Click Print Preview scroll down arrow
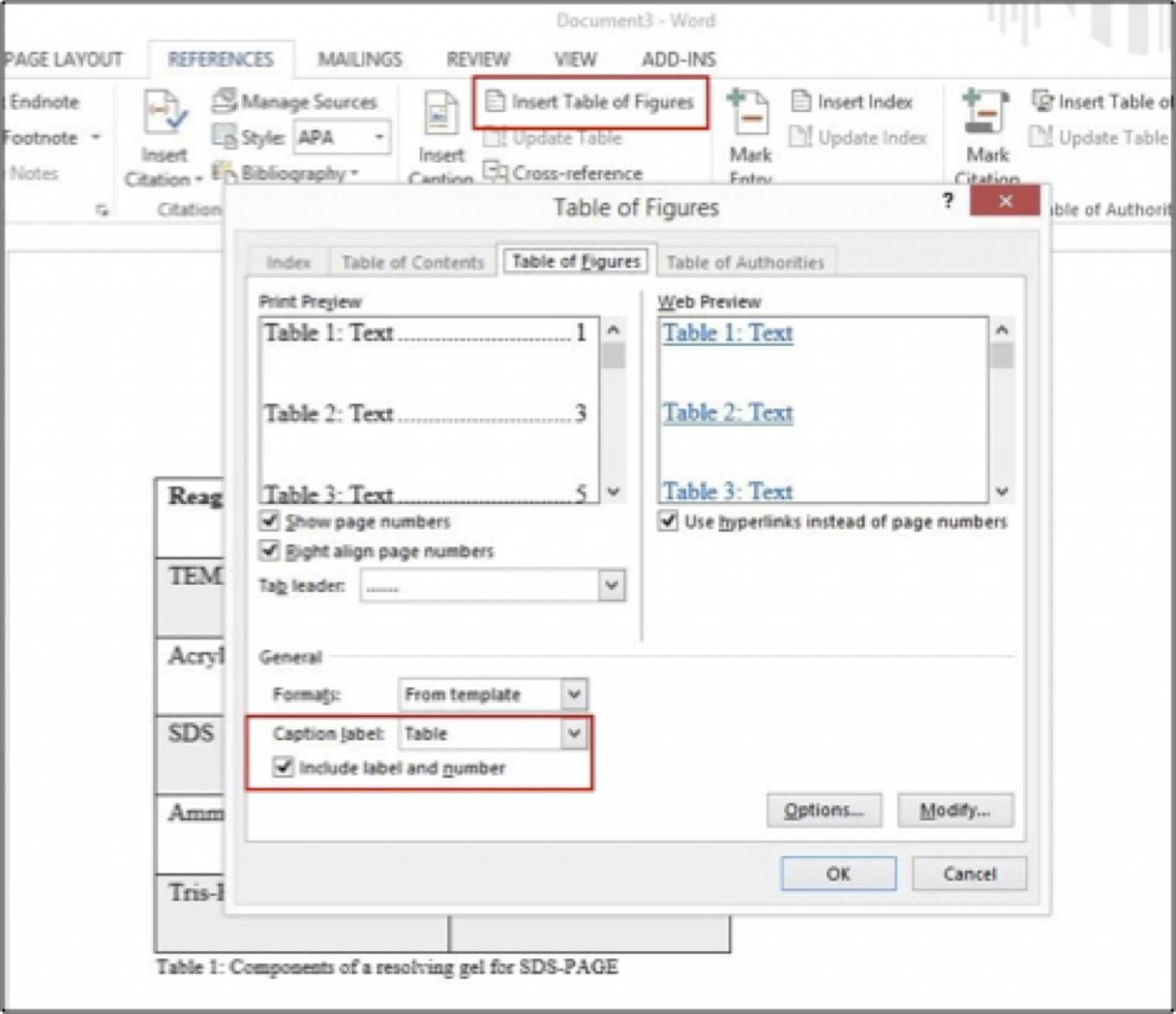This screenshot has width=1176, height=1014. pyautogui.click(x=613, y=492)
